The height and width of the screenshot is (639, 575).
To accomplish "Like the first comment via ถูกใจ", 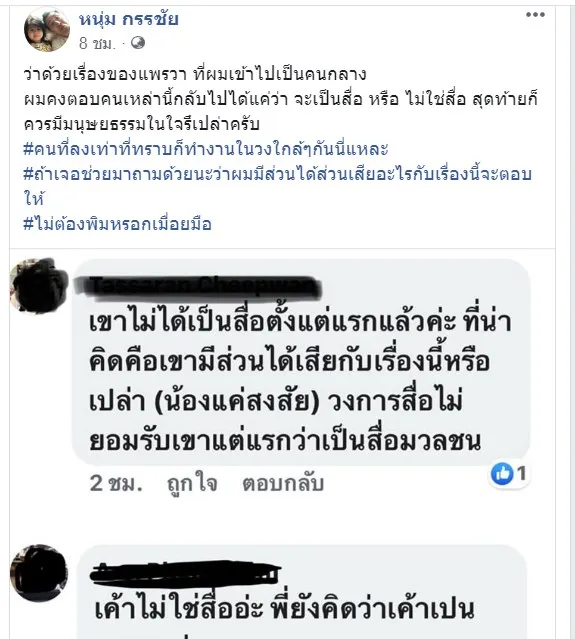I will pos(192,484).
